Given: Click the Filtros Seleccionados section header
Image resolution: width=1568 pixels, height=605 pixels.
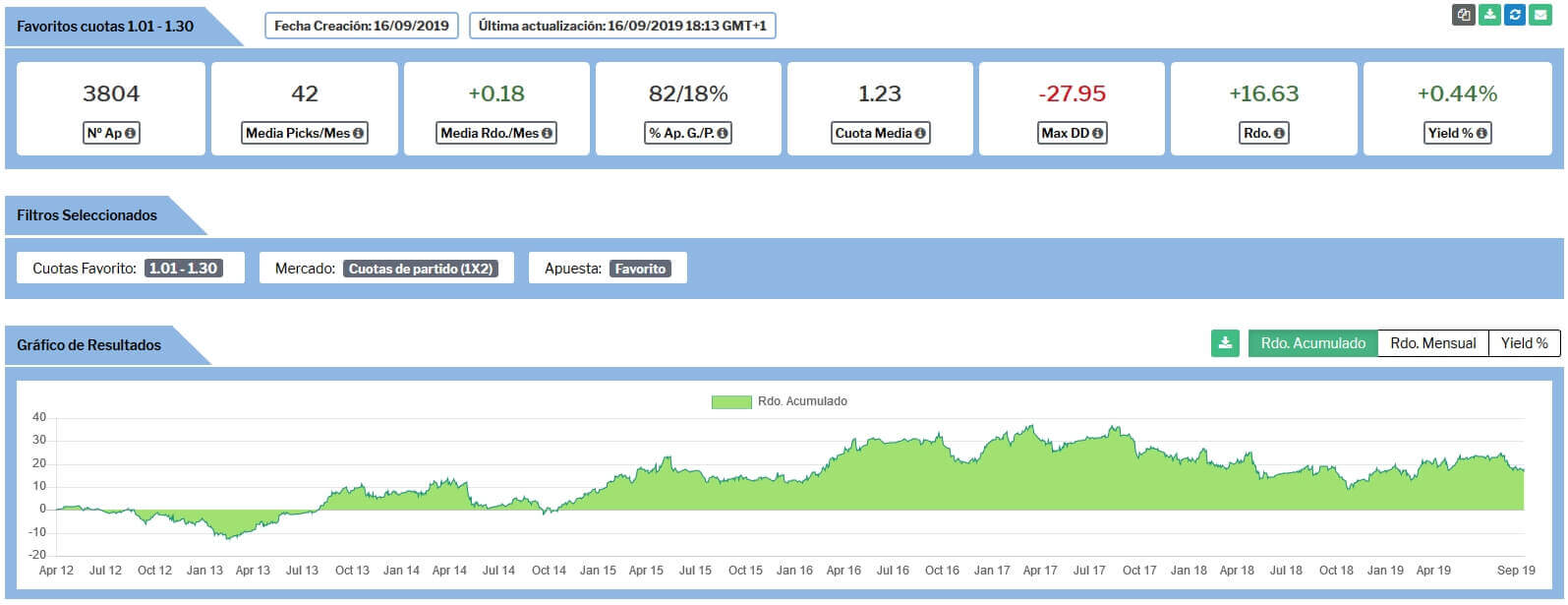Looking at the screenshot, I should (x=87, y=214).
